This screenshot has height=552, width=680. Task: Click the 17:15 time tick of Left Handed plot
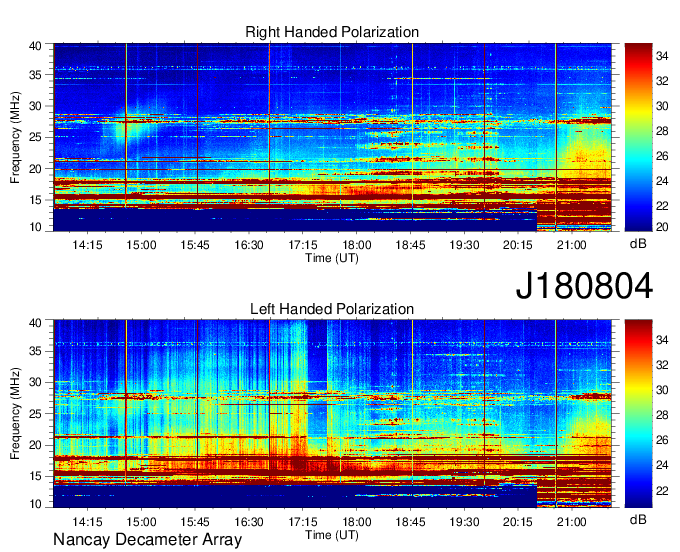tap(303, 522)
